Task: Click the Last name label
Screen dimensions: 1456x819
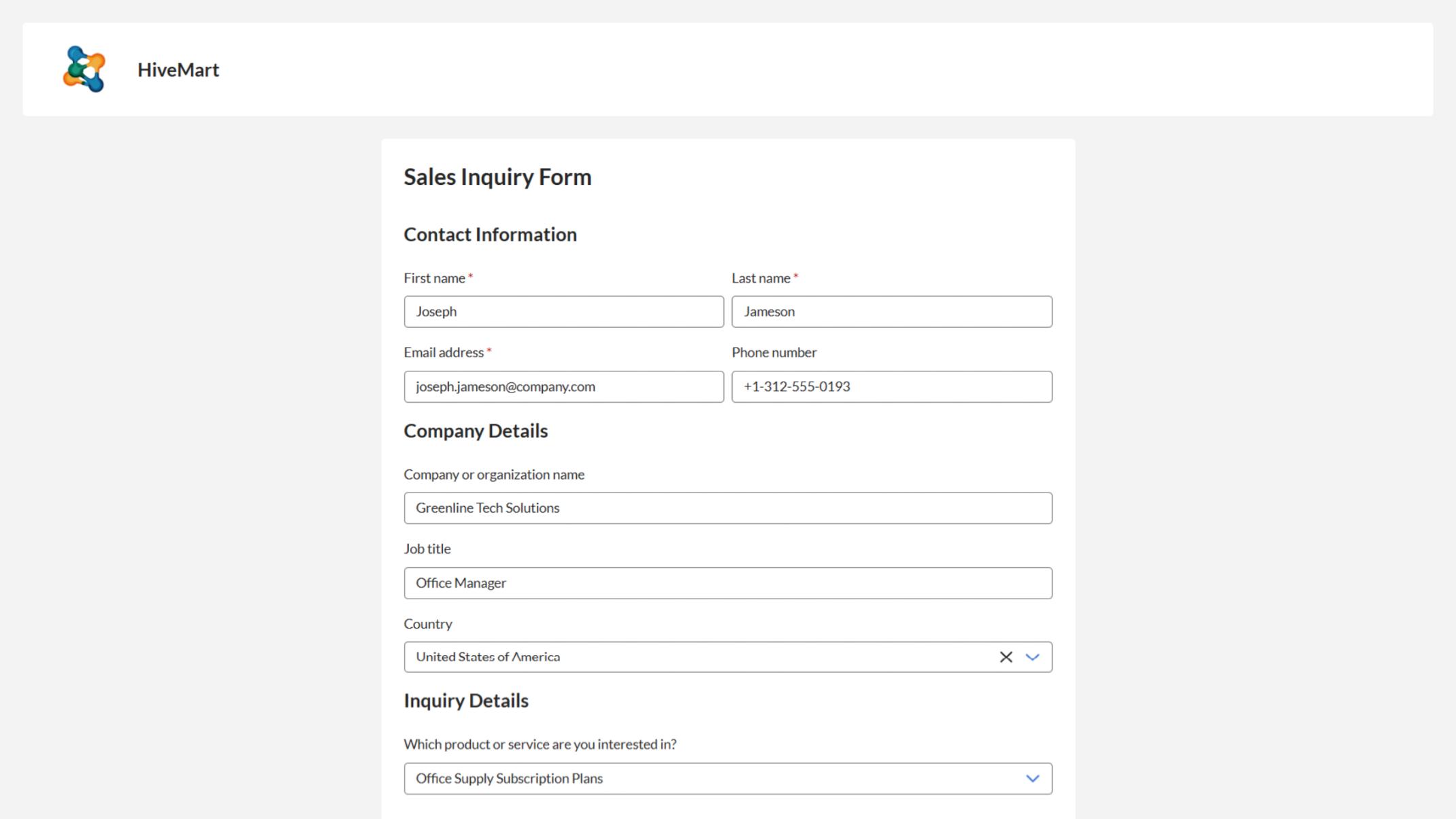Action: pyautogui.click(x=761, y=278)
